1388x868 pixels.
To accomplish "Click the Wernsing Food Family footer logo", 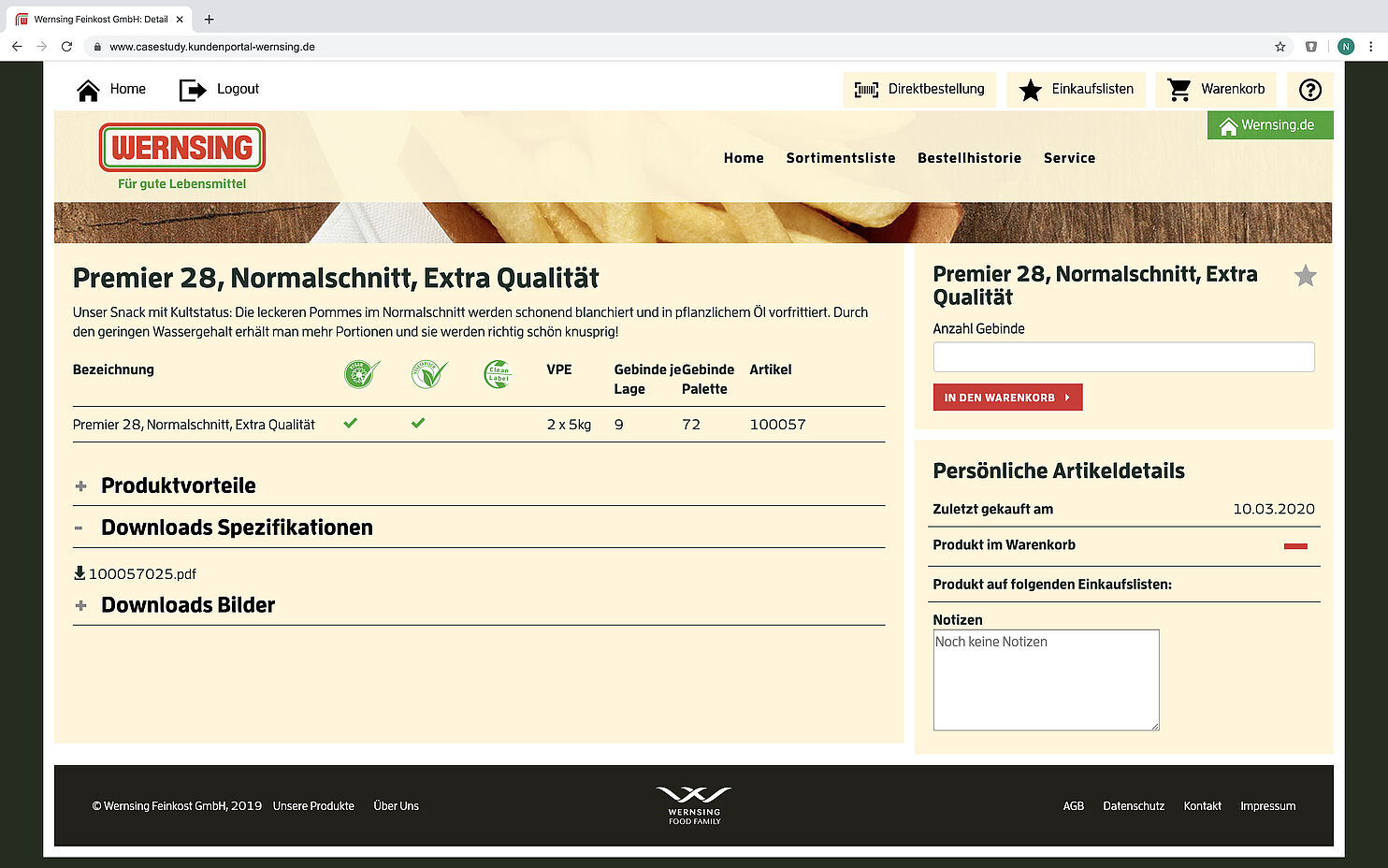I will click(x=694, y=805).
